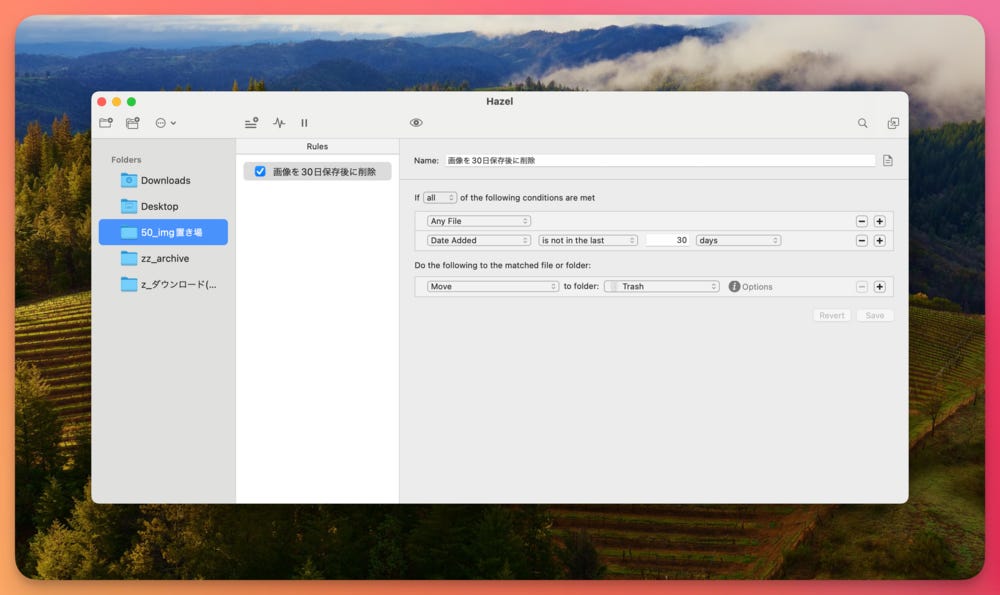Add a condition after Any File row
Screen dimensions: 1000x595
click(x=879, y=221)
